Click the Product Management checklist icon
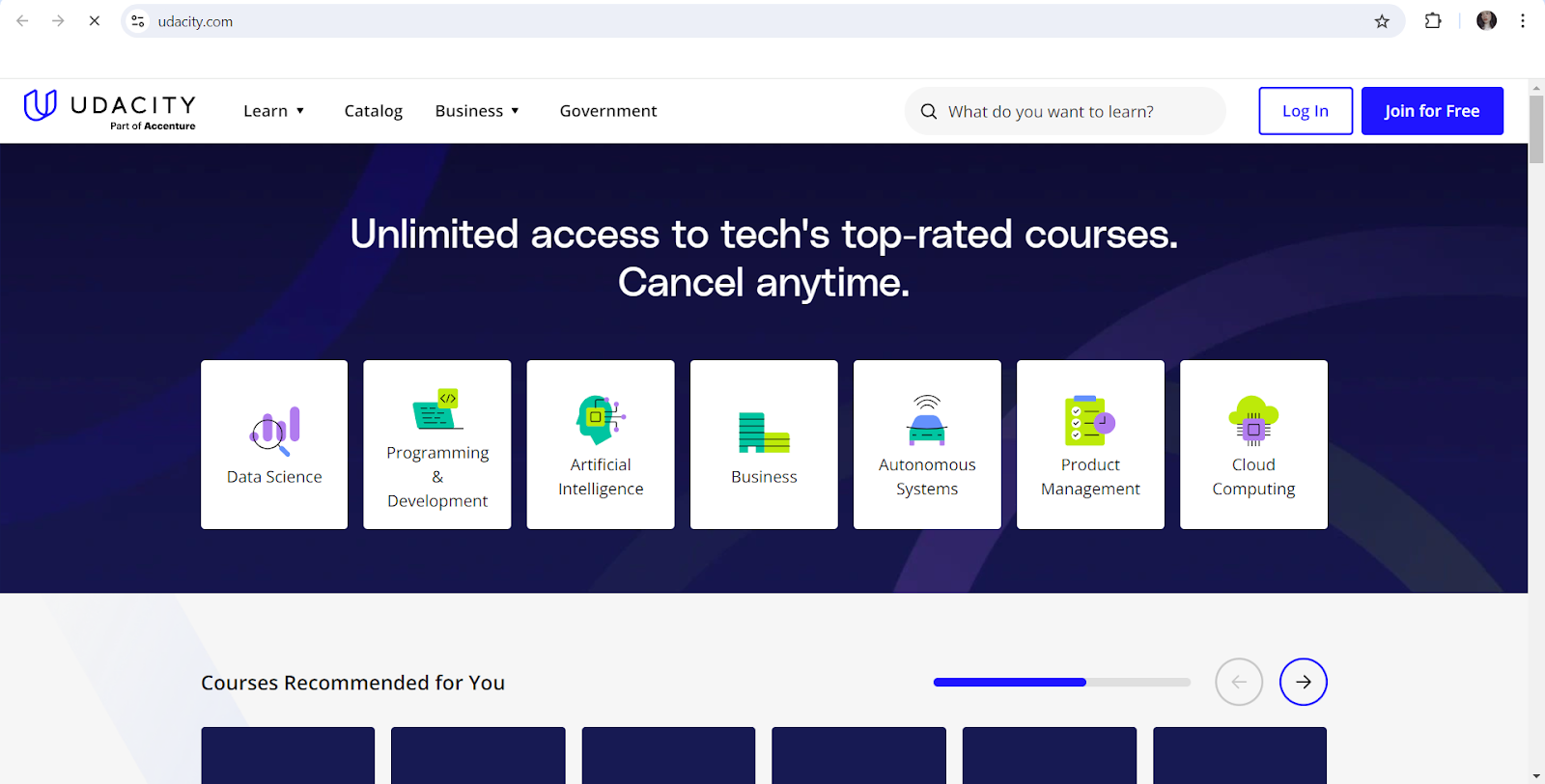Image resolution: width=1545 pixels, height=784 pixels. coord(1090,420)
